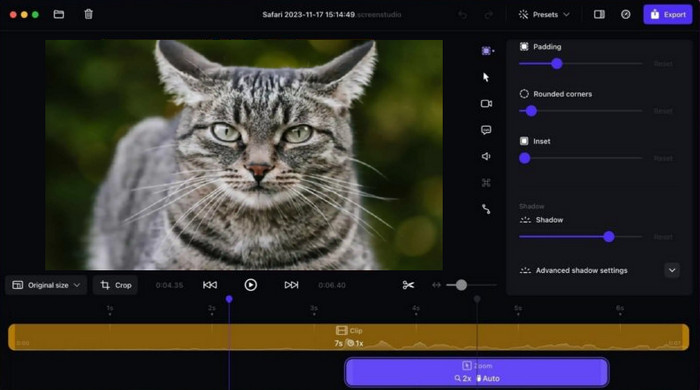700x390 pixels.
Task: Select the audio speaker icon
Action: [x=486, y=156]
